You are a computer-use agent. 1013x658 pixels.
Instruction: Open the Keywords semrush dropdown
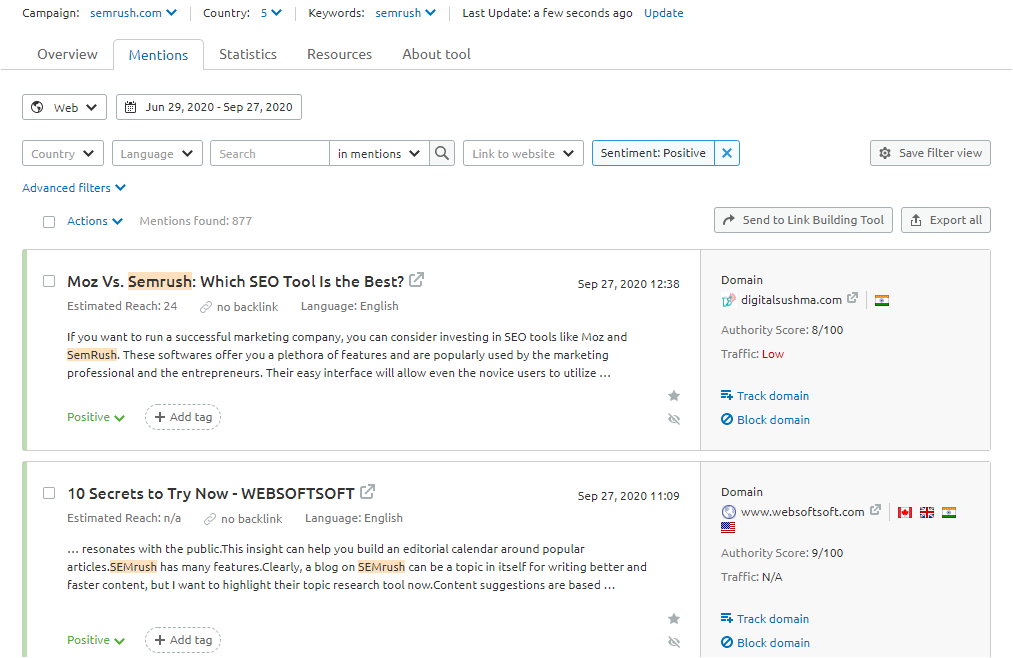point(406,13)
